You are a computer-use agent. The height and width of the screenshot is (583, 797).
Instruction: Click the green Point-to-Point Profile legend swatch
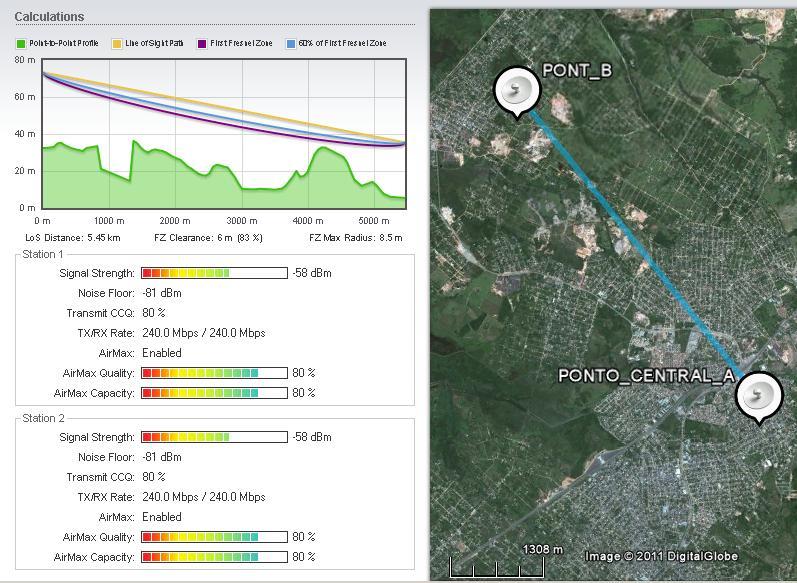[21, 44]
